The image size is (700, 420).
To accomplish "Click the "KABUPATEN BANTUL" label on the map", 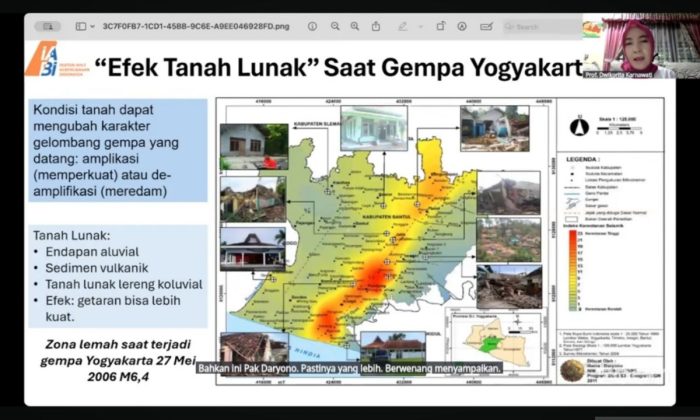I will [x=387, y=216].
